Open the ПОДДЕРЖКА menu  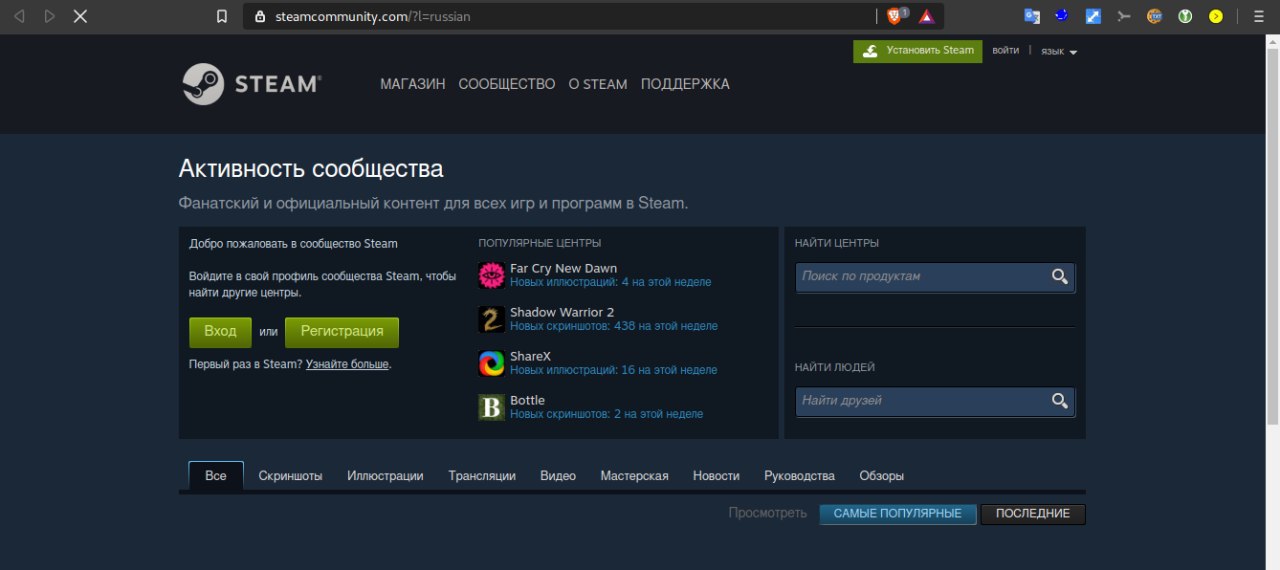685,84
